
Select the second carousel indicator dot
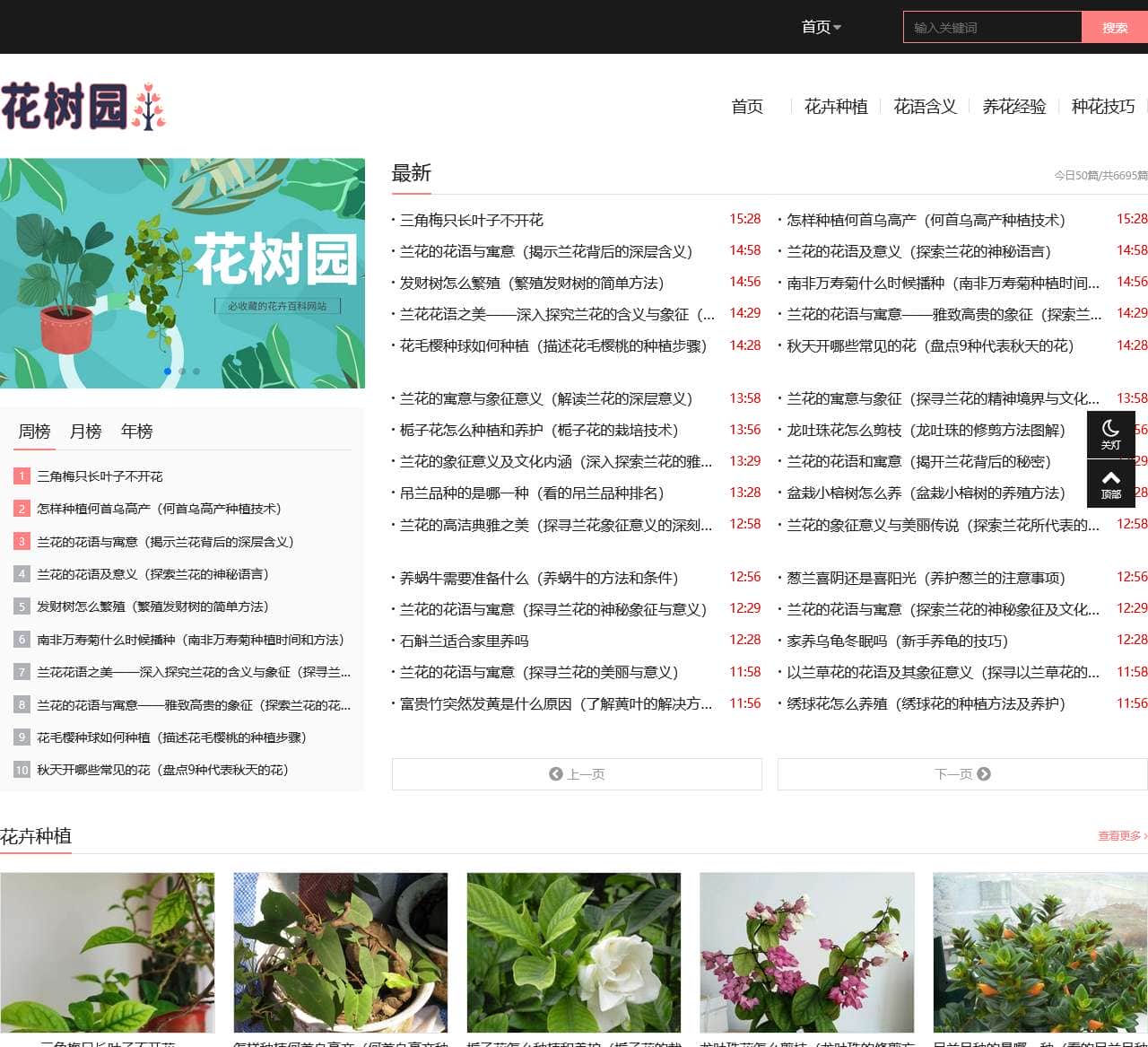(x=182, y=370)
